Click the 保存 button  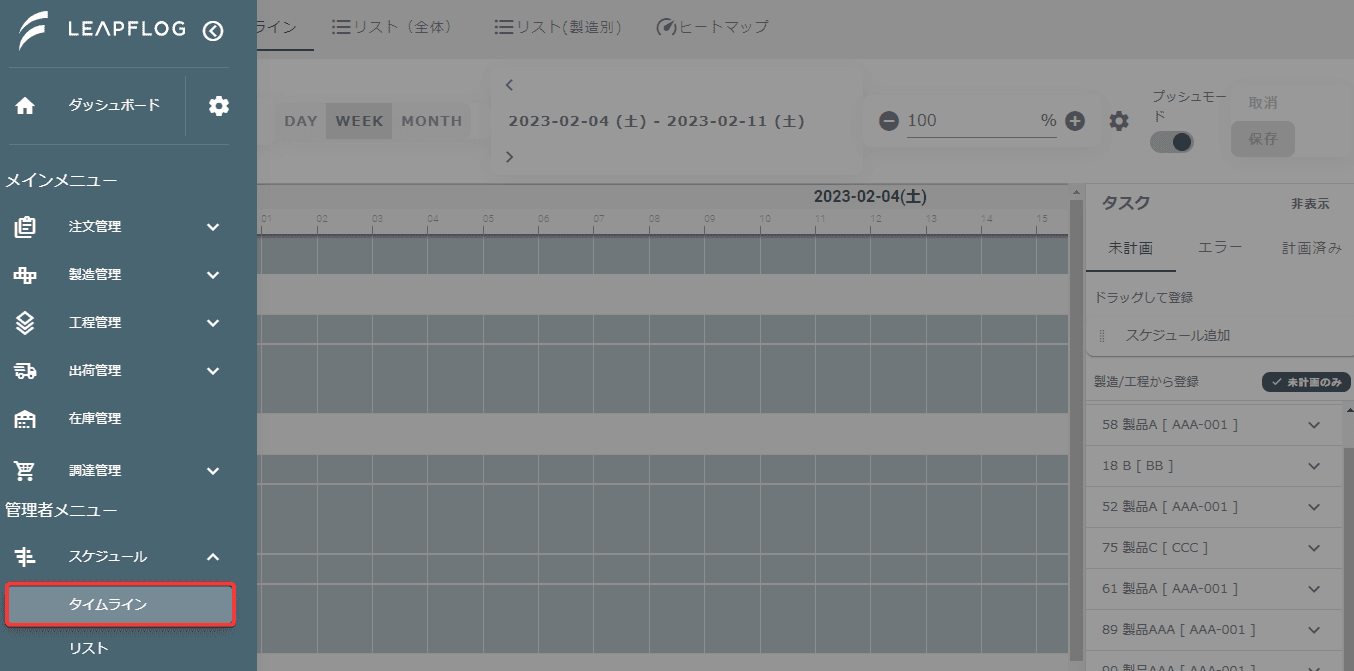[x=1263, y=139]
